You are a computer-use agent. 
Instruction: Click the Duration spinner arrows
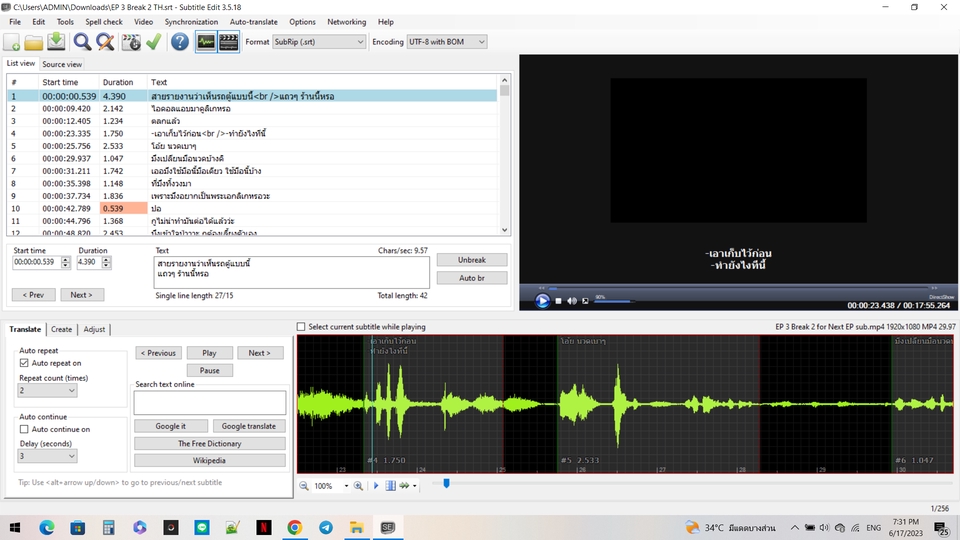pos(106,262)
